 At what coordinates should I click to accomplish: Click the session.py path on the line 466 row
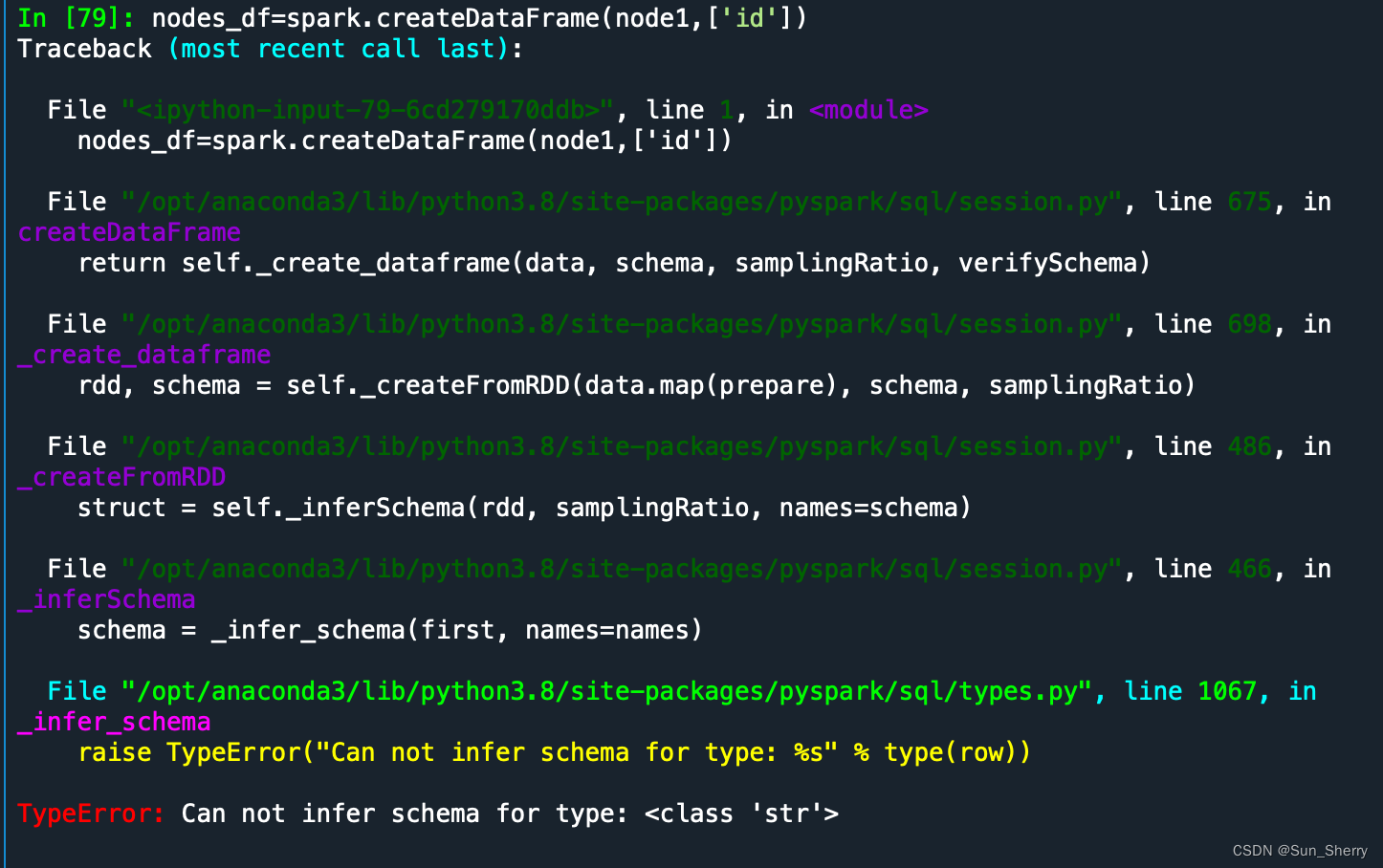pyautogui.click(x=622, y=569)
